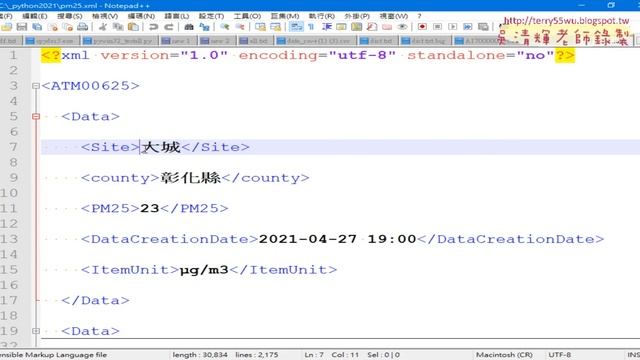
Task: Expand the folded Data block on line 19
Action: click(x=36, y=331)
